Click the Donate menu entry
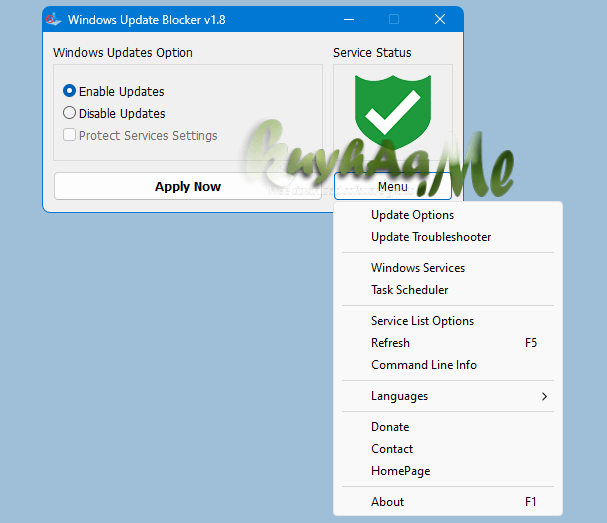Image resolution: width=607 pixels, height=523 pixels. [x=448, y=427]
